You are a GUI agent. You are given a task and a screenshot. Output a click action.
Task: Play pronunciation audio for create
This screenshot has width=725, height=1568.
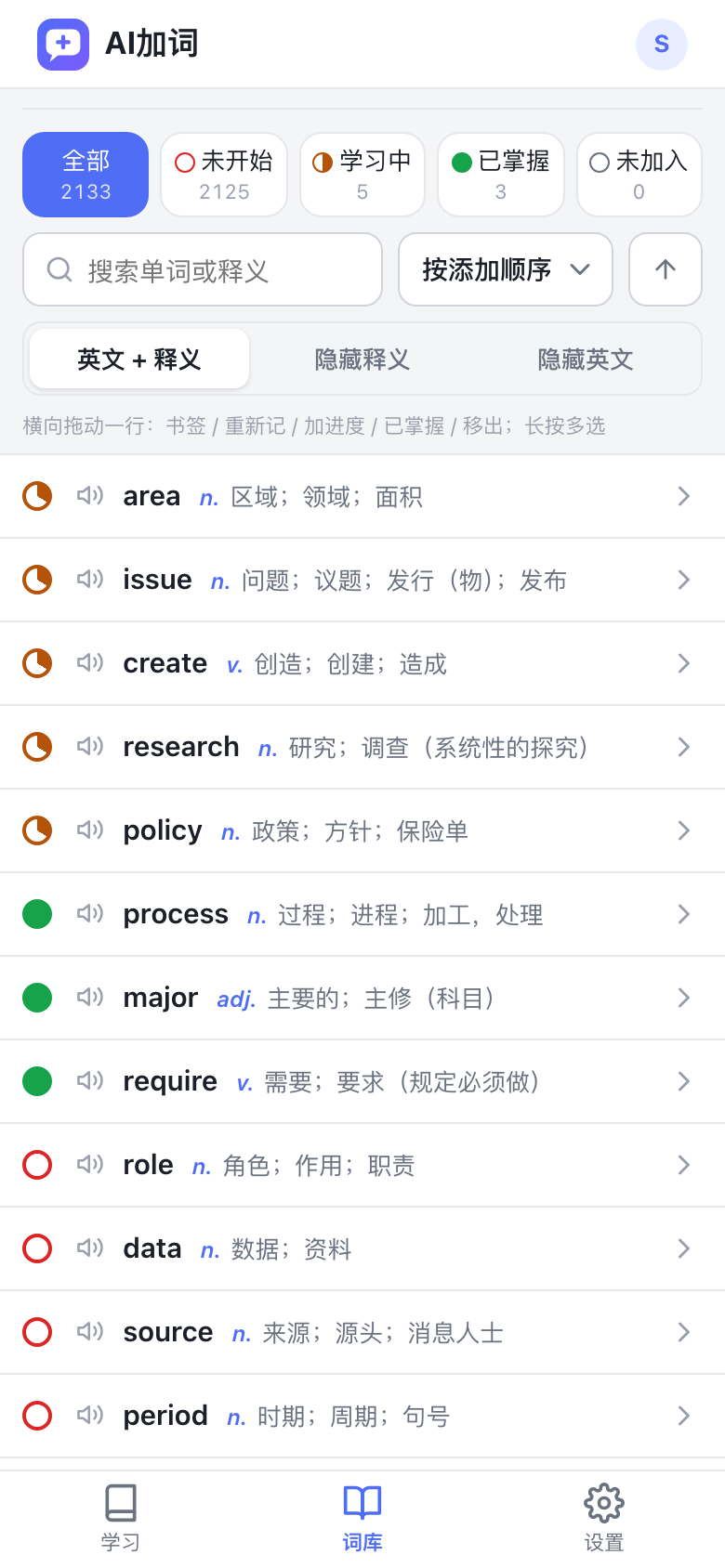point(90,663)
